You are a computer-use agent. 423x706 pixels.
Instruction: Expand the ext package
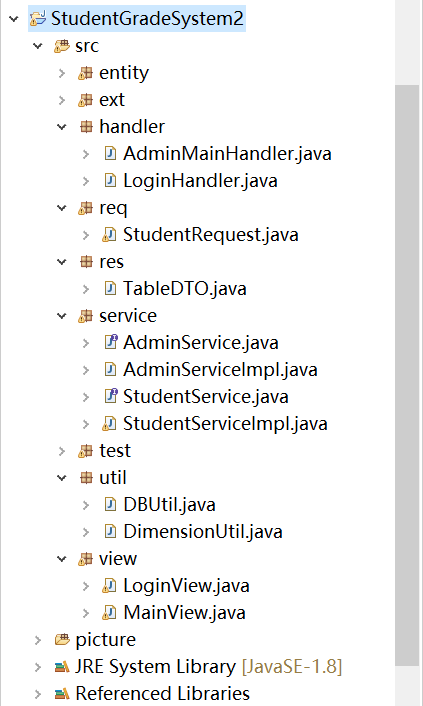(62, 100)
